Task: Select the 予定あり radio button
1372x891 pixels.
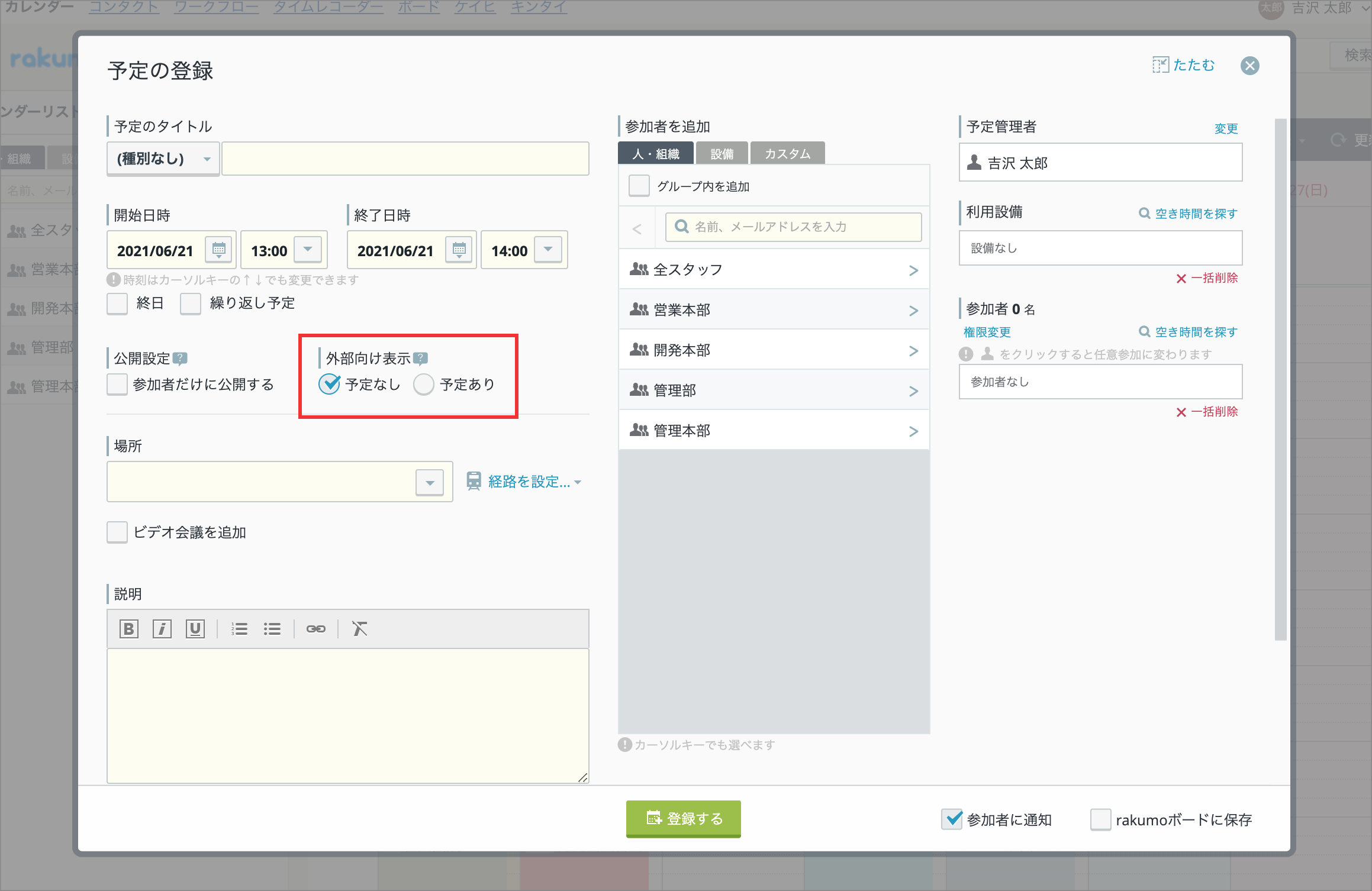Action: 424,385
